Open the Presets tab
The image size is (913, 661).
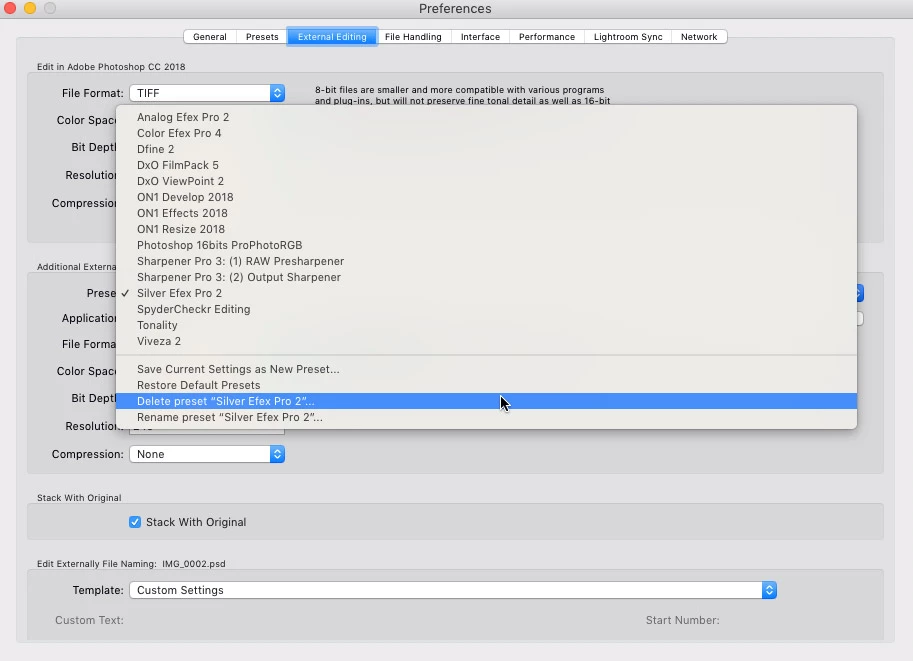click(262, 37)
